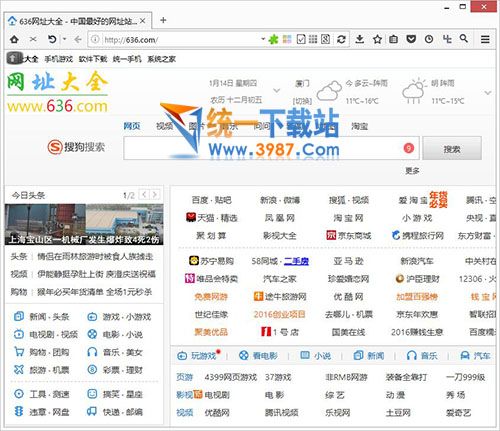Click 更多 below the search button
This screenshot has height=431, width=500.
point(412,171)
